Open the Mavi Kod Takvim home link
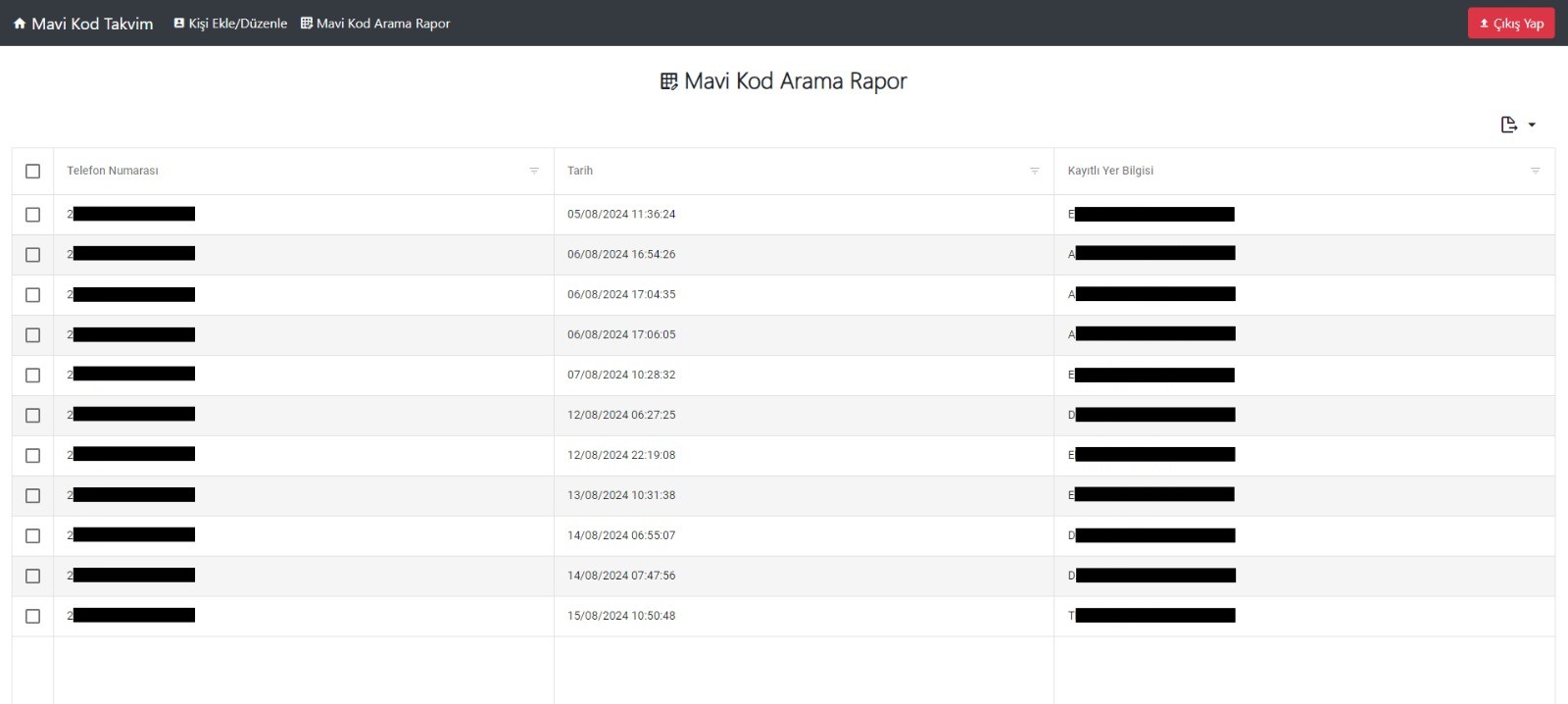Screen dimensions: 1568x704 tap(92, 24)
